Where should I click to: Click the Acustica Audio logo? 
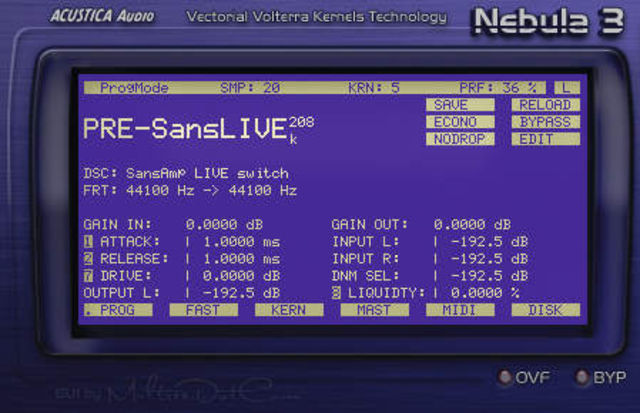point(102,16)
